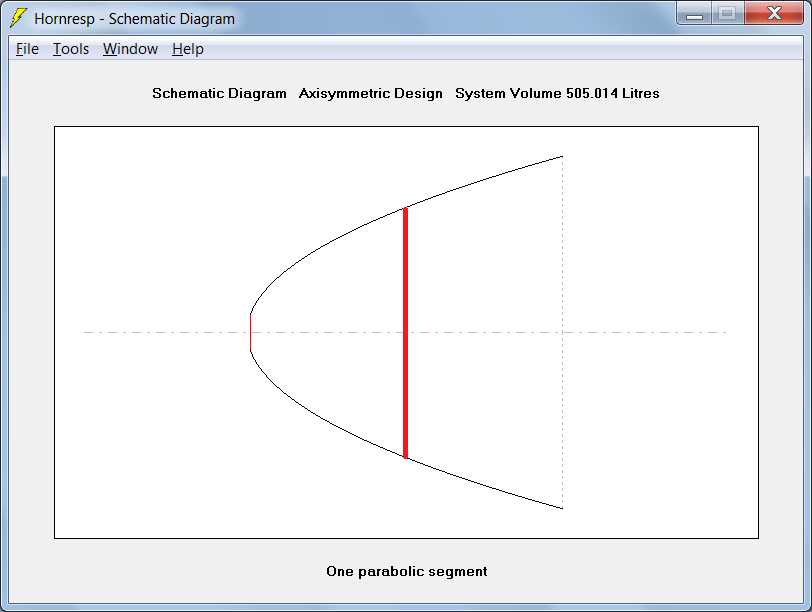The width and height of the screenshot is (812, 612).
Task: Click the Hornresp lightning bolt icon
Action: [x=18, y=18]
